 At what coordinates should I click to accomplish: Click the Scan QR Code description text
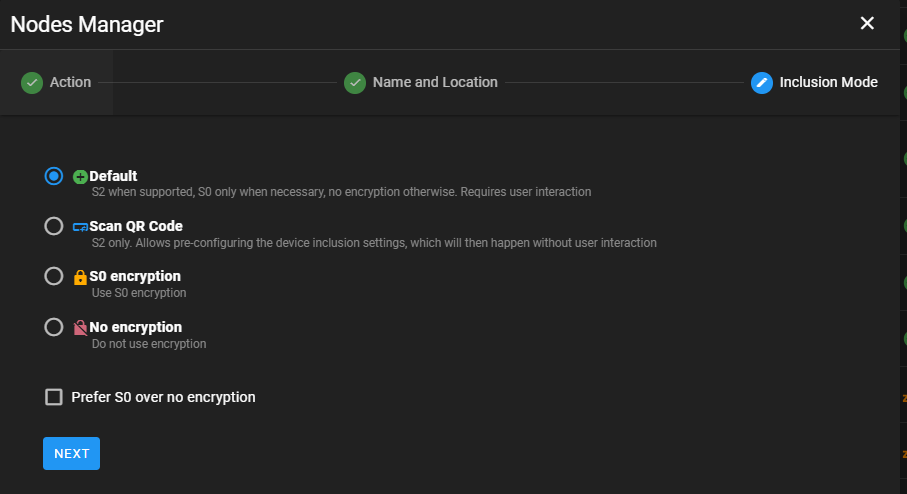pos(374,242)
